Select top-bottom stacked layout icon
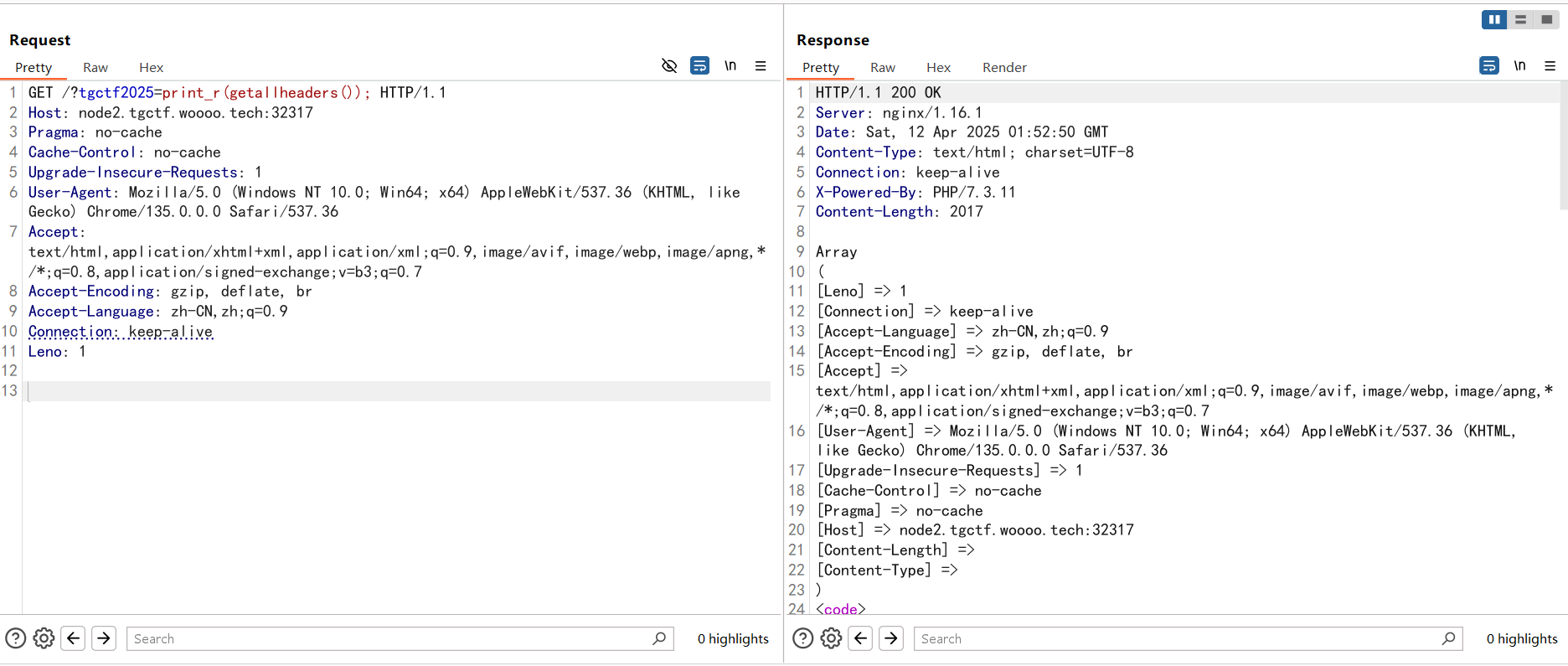 coord(1520,19)
